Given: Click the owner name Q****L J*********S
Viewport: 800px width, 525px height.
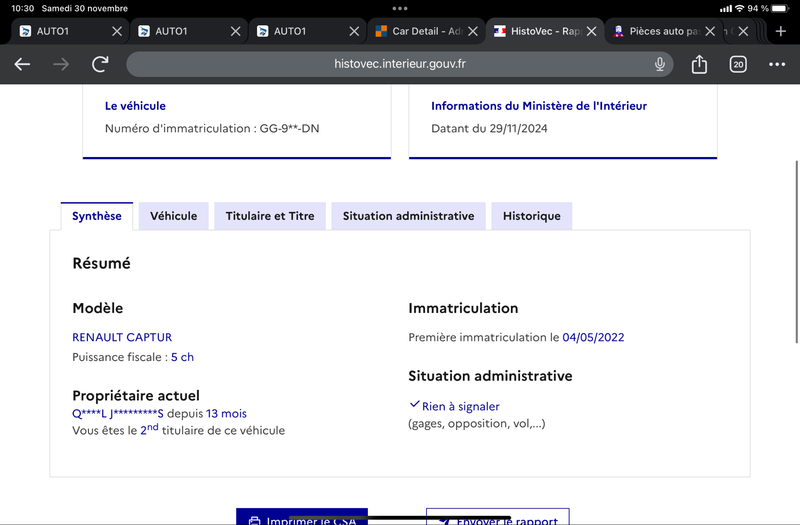Looking at the screenshot, I should tap(118, 413).
